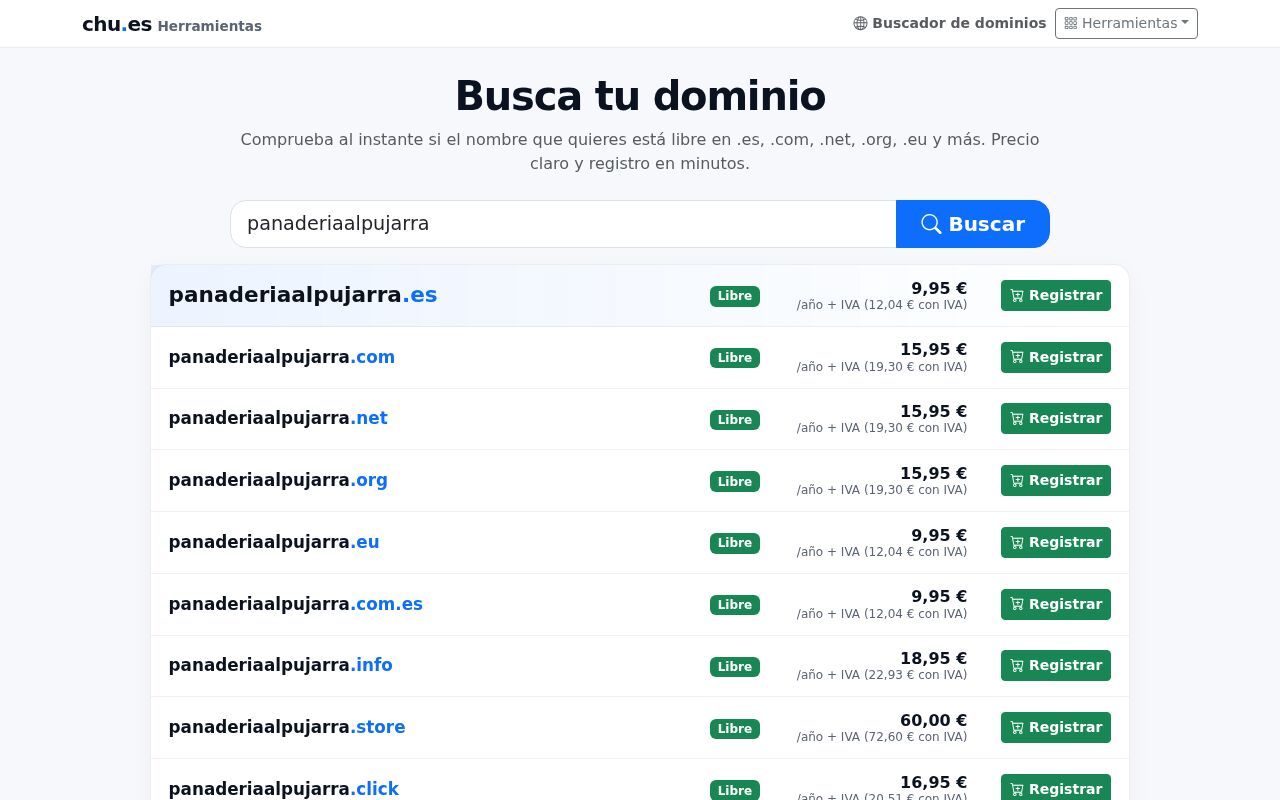The image size is (1280, 800).
Task: Click the Libre badge for .net domain
Action: click(735, 420)
